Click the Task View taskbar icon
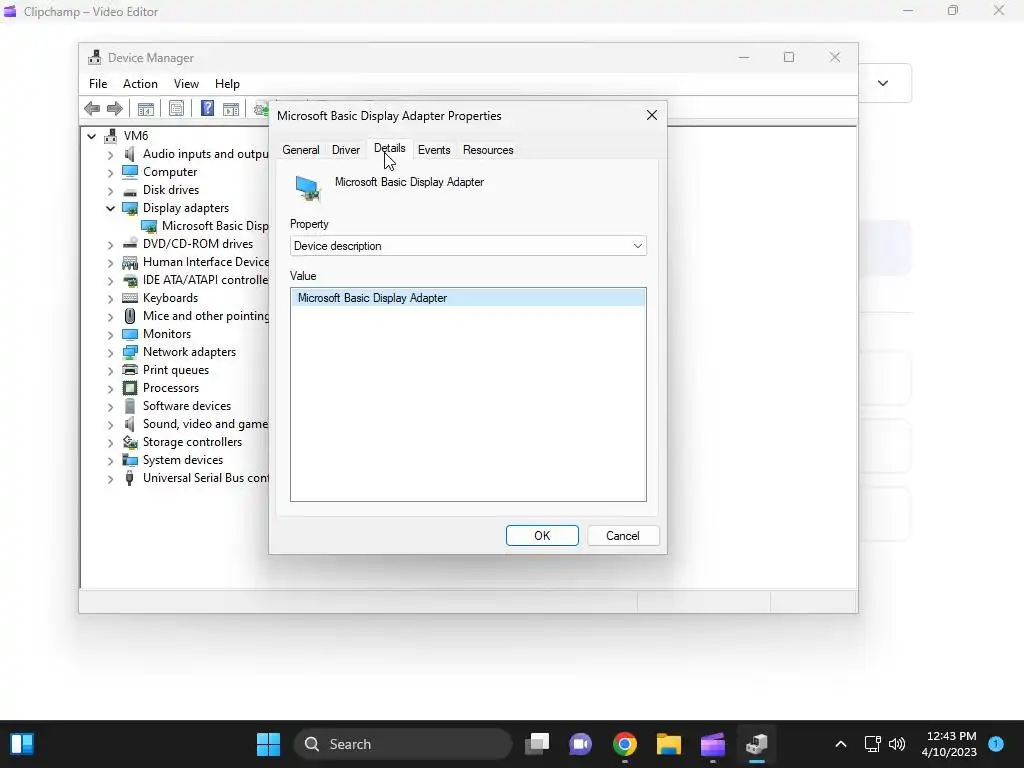 pyautogui.click(x=537, y=744)
